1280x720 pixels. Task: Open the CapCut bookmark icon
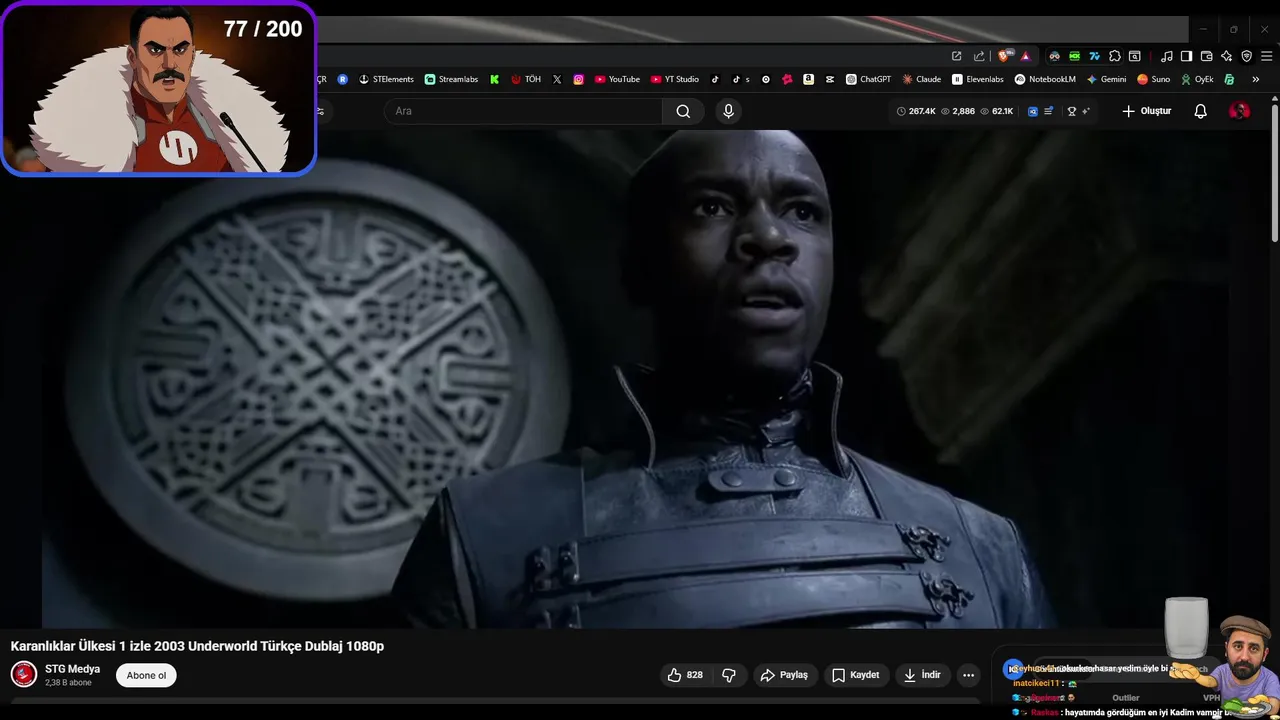tap(830, 79)
